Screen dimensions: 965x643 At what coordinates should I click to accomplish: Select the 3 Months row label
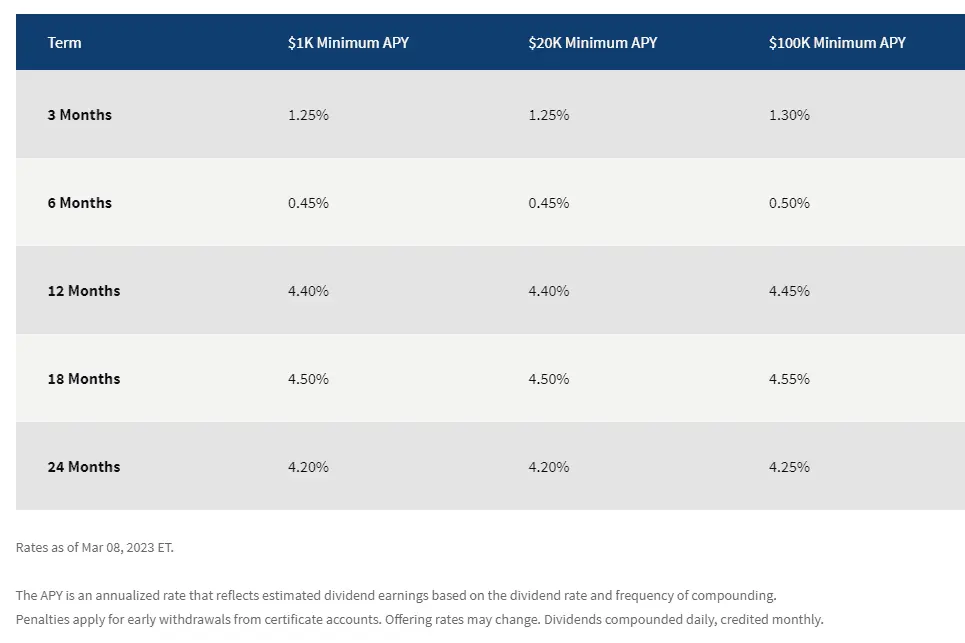click(80, 115)
